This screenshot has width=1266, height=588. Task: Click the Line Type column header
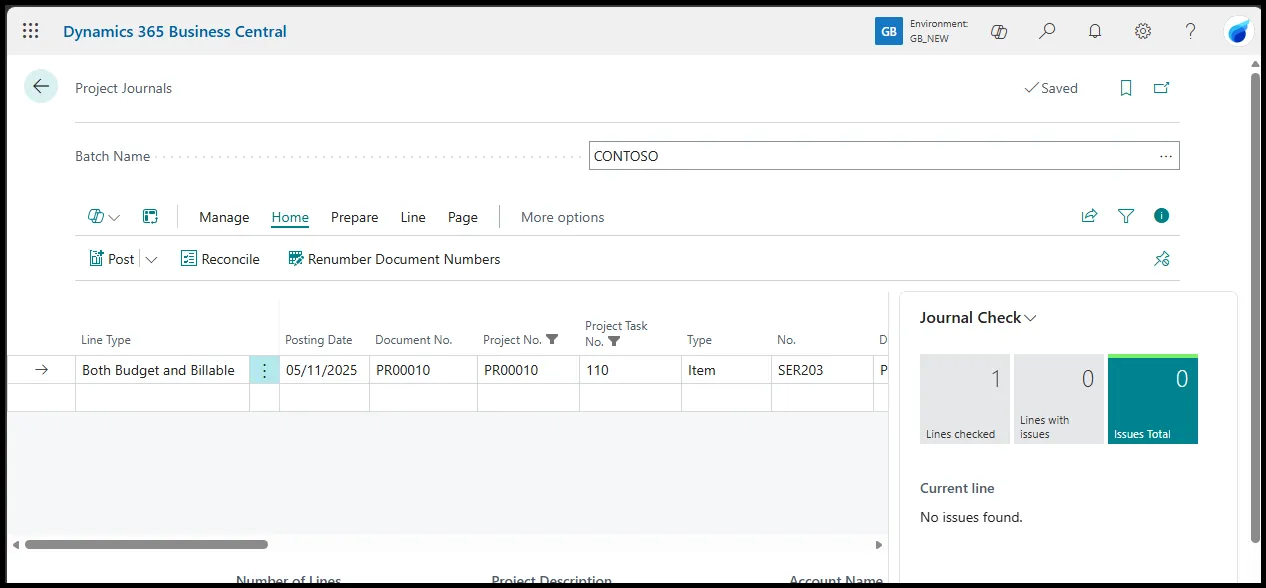point(106,340)
